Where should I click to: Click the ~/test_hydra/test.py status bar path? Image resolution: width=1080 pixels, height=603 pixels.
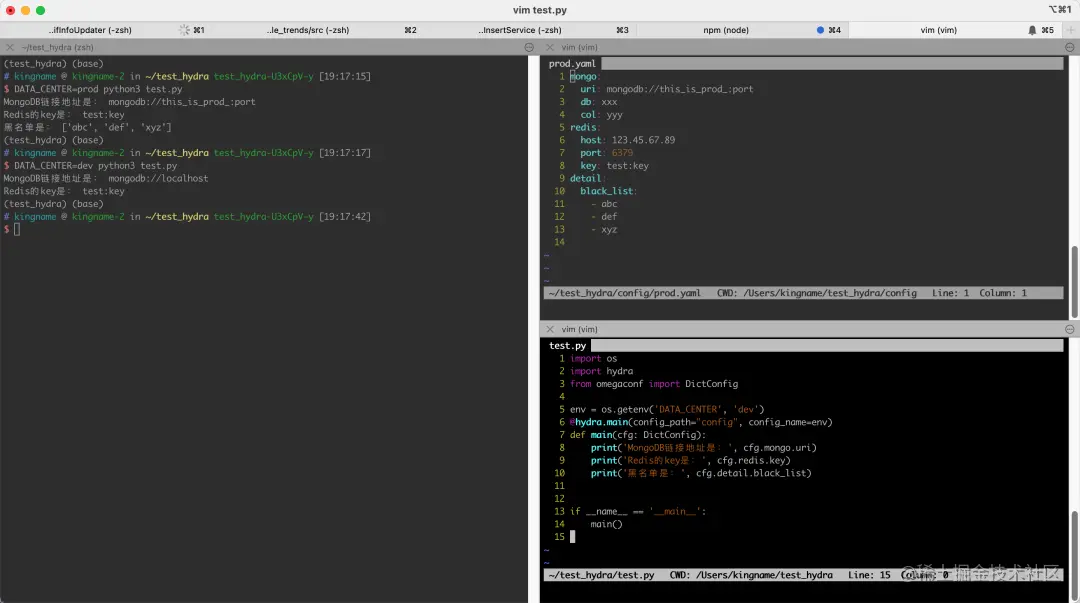(x=601, y=575)
